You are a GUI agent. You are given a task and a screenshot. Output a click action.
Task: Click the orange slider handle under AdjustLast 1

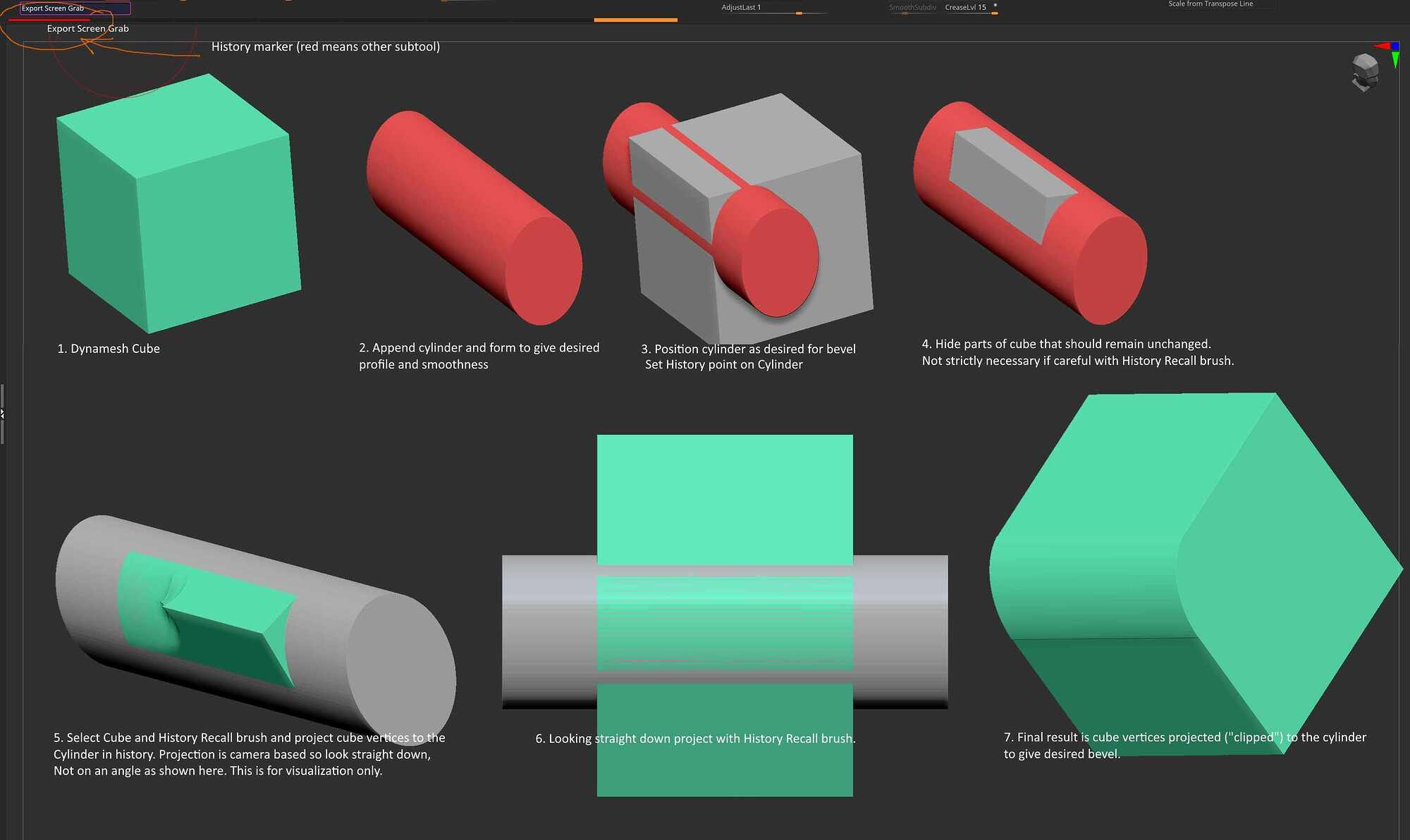(x=799, y=13)
